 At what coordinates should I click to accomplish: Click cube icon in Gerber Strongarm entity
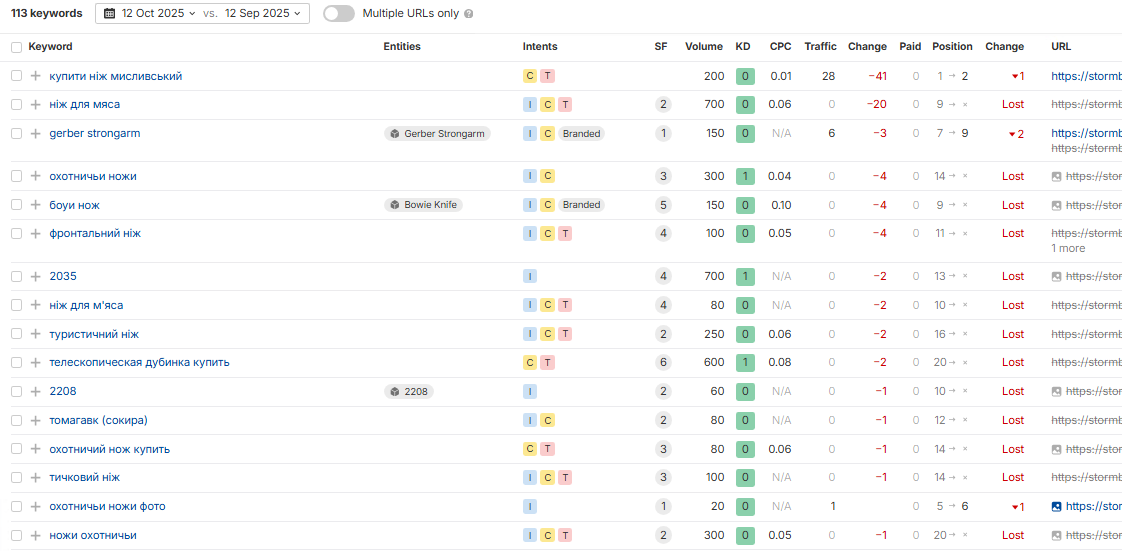pos(394,133)
